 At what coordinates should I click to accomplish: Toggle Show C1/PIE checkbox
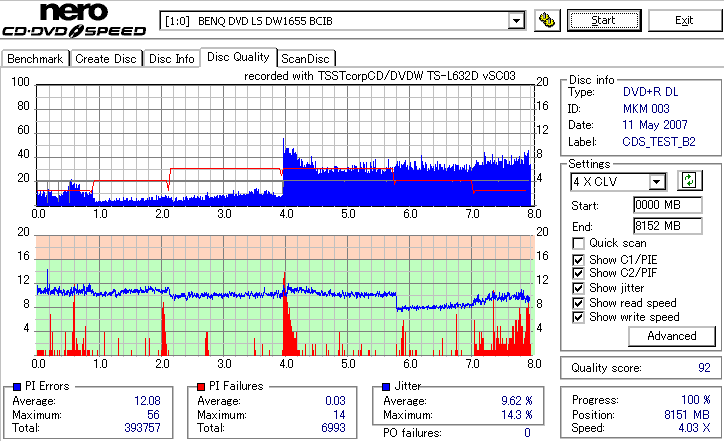[578, 260]
